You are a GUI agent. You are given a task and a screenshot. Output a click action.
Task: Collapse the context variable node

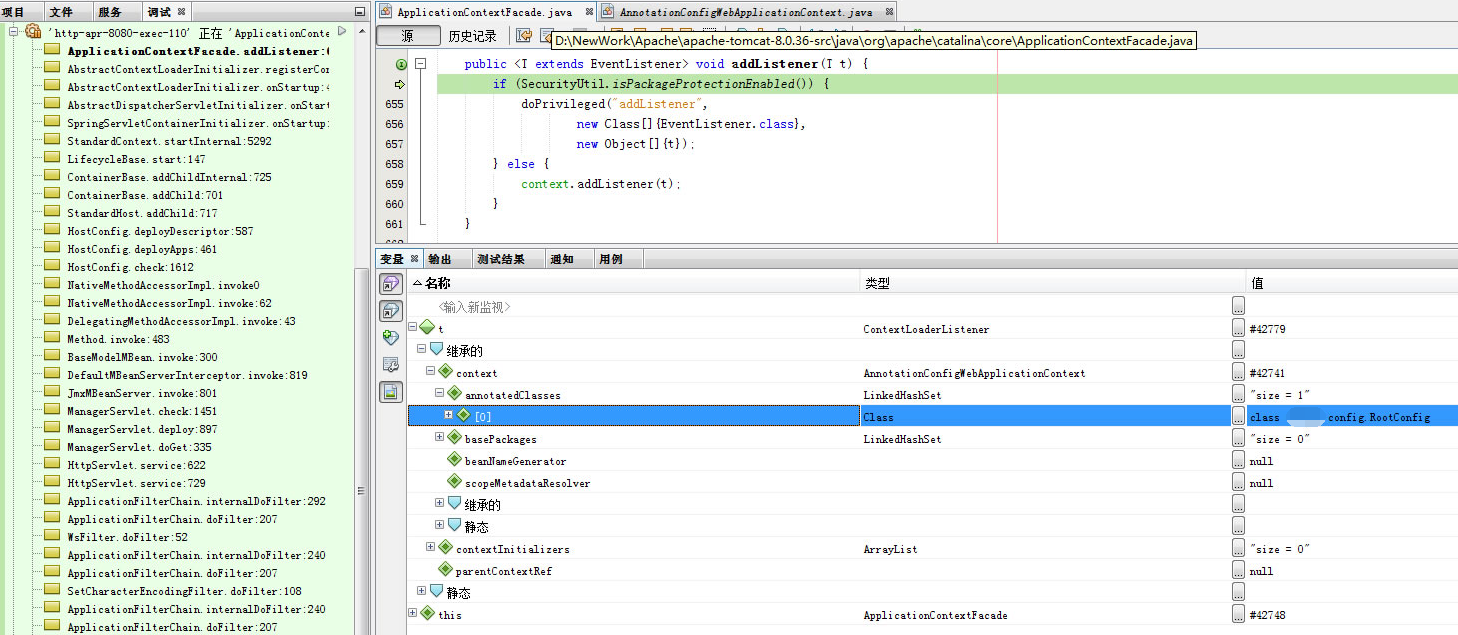coord(431,372)
